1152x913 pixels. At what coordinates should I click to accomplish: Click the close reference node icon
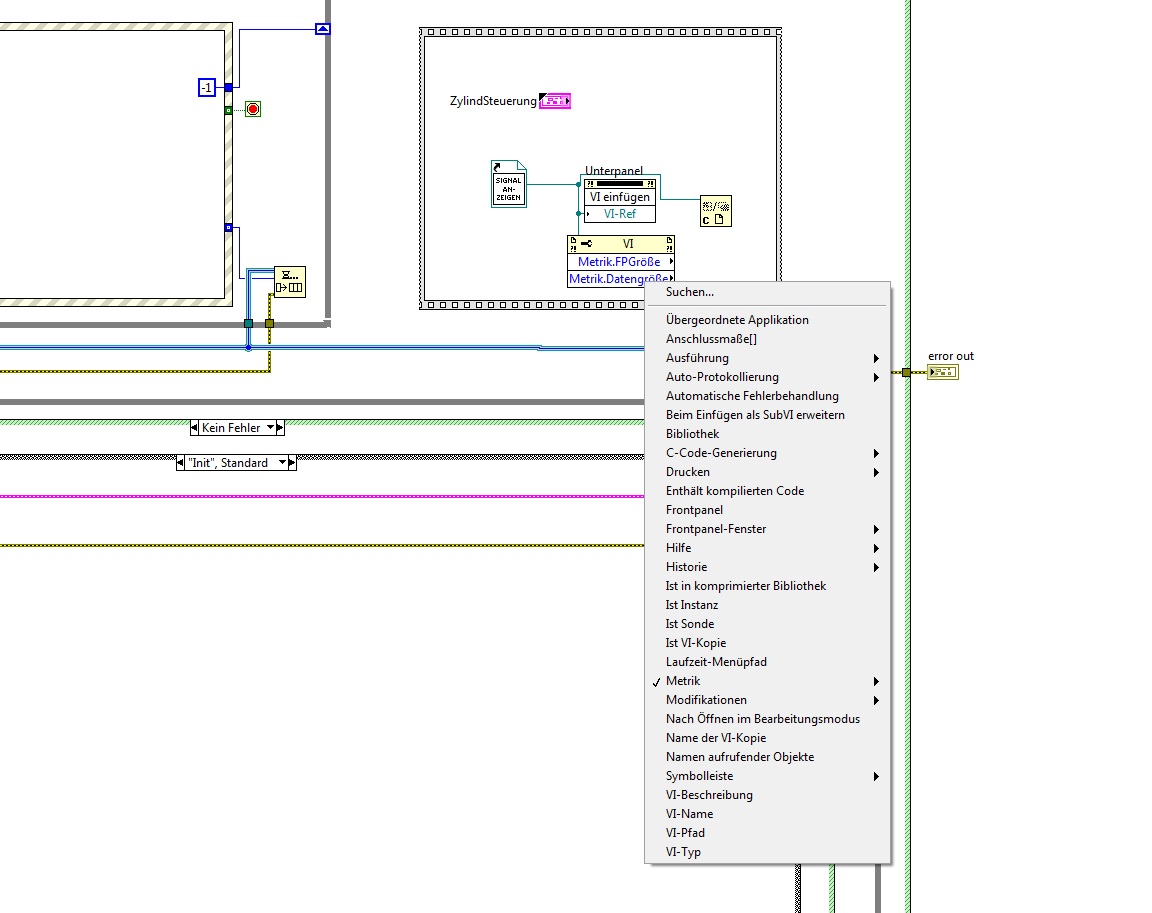tap(716, 211)
